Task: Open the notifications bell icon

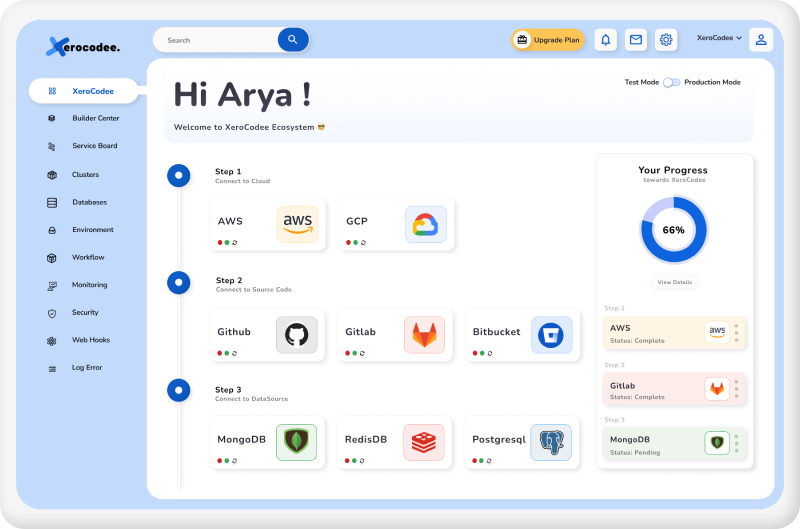Action: click(x=605, y=40)
